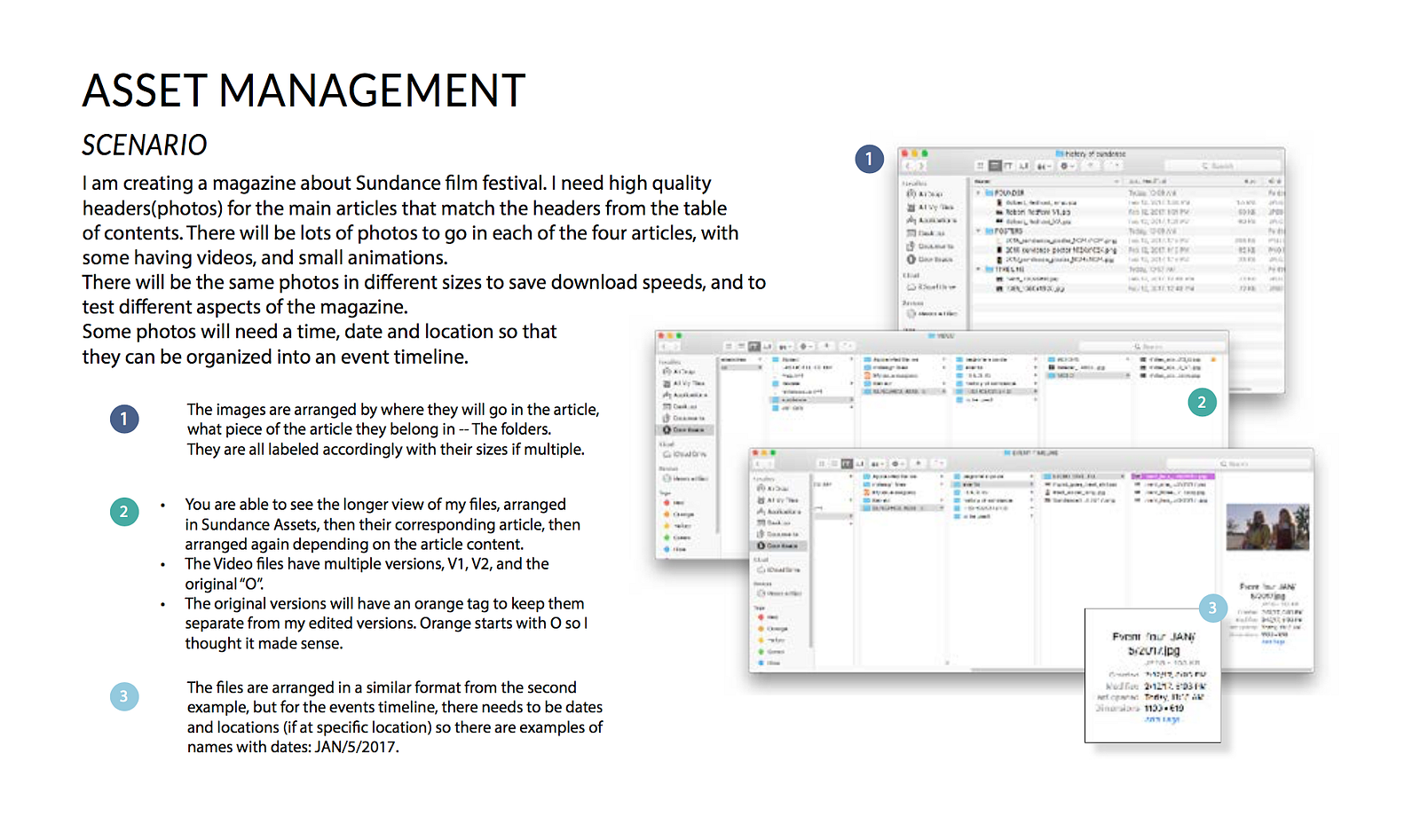The height and width of the screenshot is (840, 1420).
Task: Collapse the POSTERS folder disclosure triangle
Action: (x=979, y=231)
